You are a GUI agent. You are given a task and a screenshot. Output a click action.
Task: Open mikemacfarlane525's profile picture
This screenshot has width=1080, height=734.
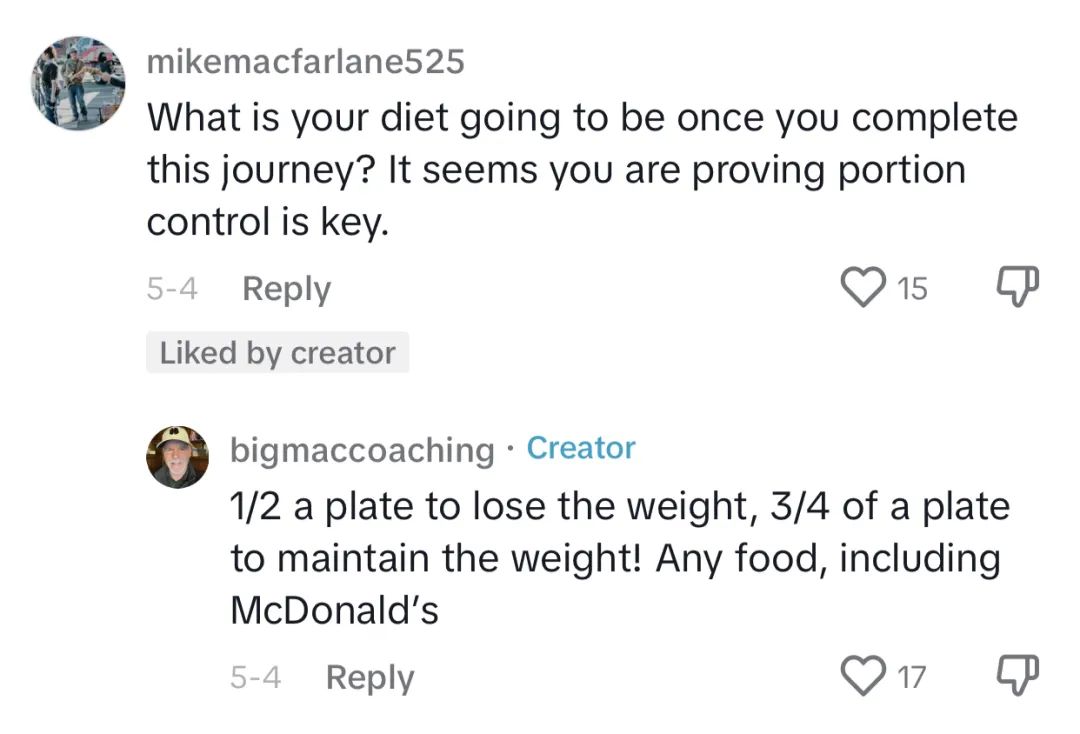(77, 83)
